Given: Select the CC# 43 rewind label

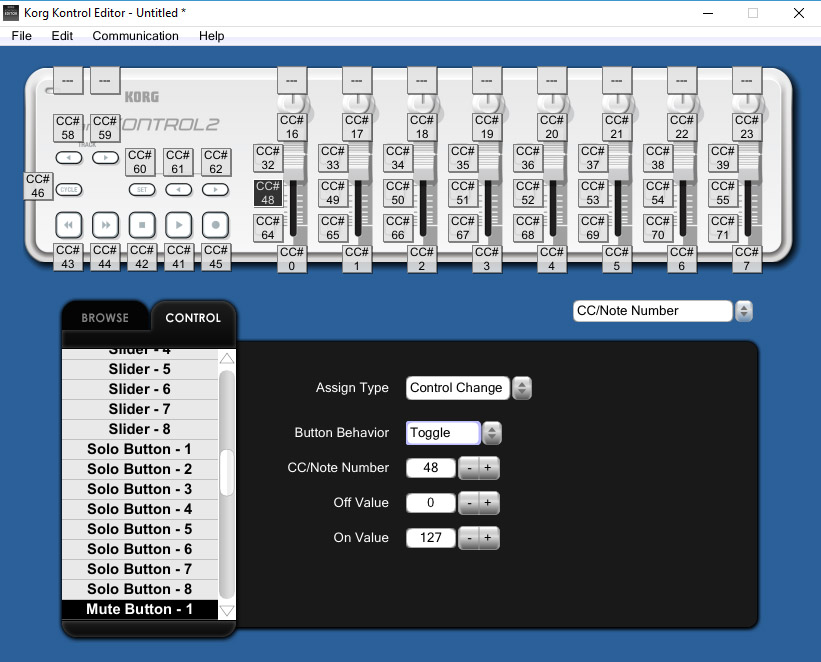Looking at the screenshot, I should pyautogui.click(x=68, y=257).
